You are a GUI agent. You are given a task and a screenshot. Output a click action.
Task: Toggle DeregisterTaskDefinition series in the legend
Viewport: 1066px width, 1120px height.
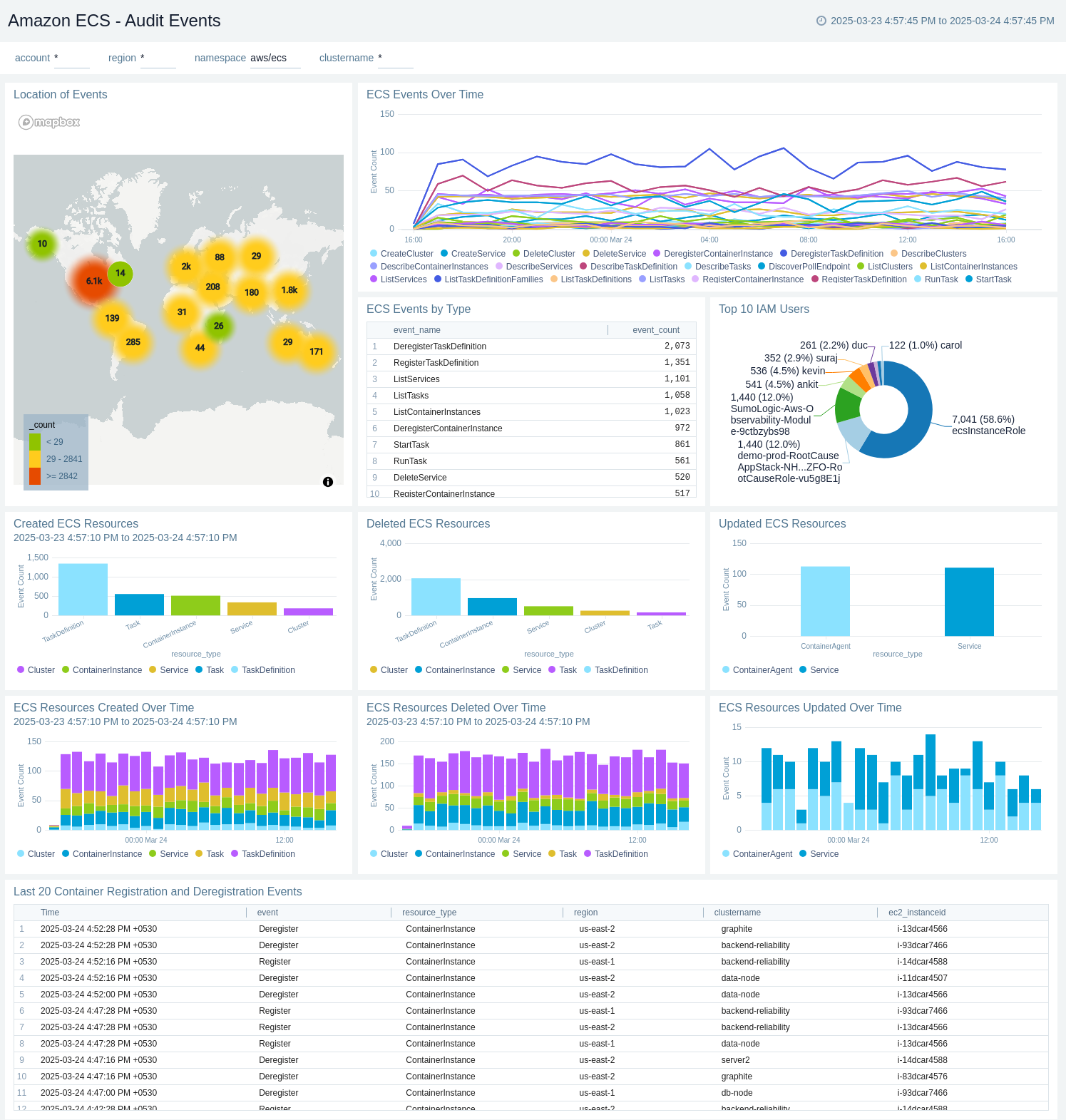pyautogui.click(x=831, y=254)
